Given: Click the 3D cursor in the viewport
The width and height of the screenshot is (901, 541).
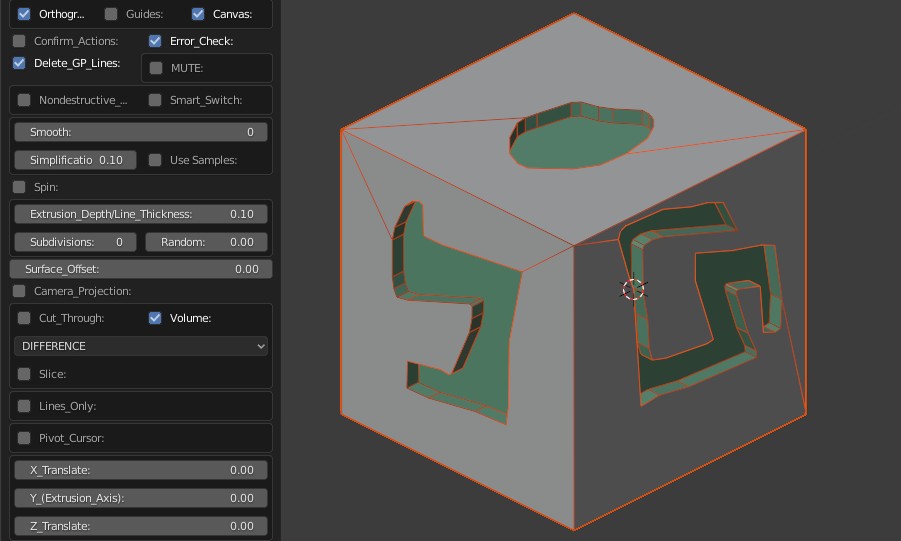Looking at the screenshot, I should click(634, 289).
